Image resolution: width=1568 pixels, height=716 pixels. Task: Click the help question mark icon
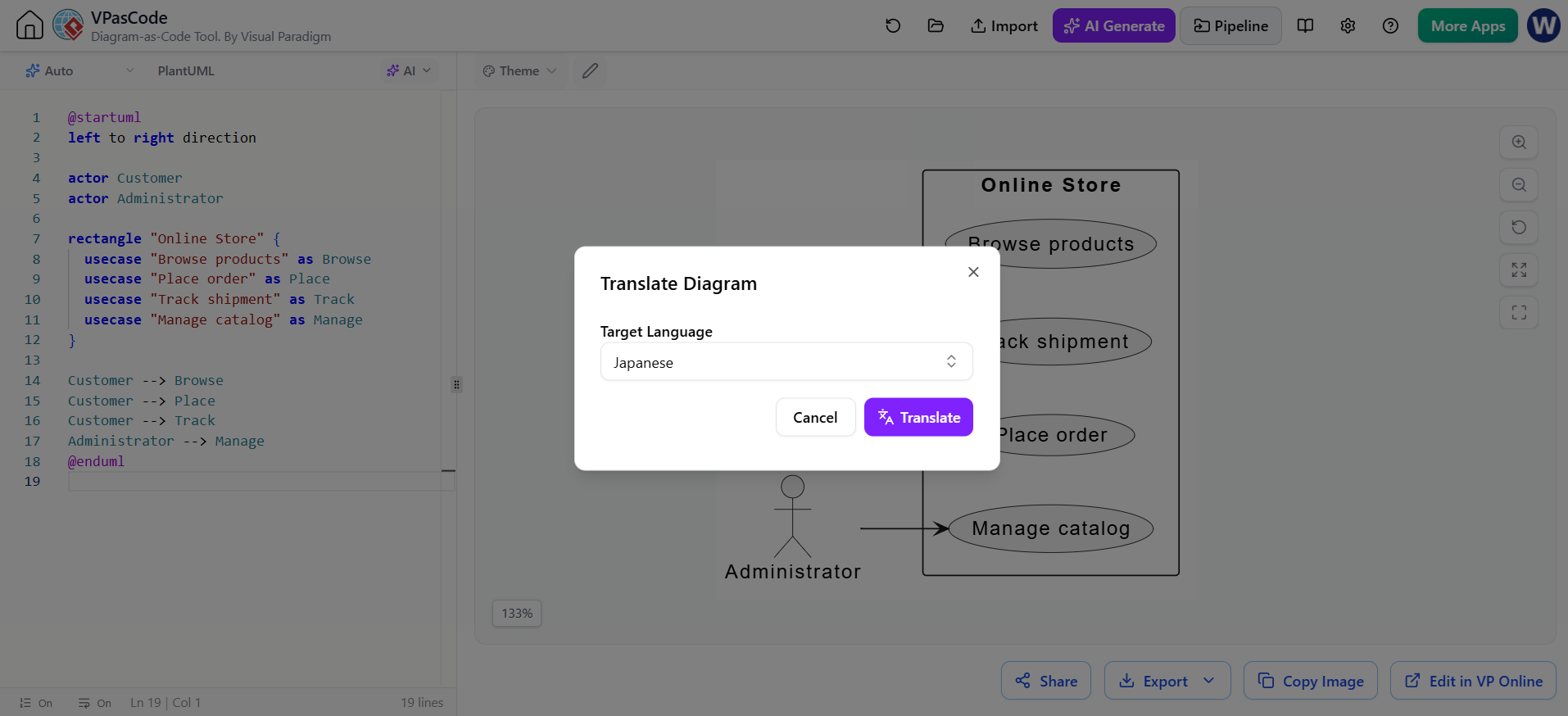(1390, 25)
